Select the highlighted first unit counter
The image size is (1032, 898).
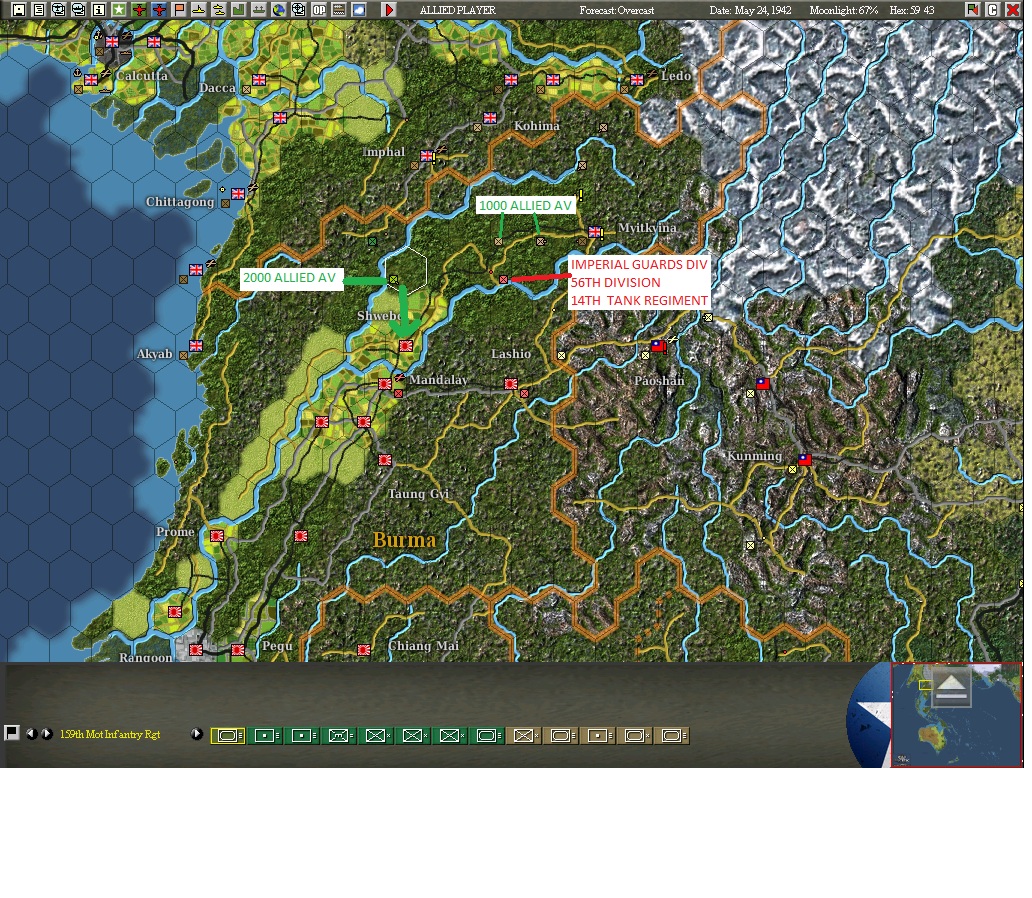pyautogui.click(x=228, y=735)
